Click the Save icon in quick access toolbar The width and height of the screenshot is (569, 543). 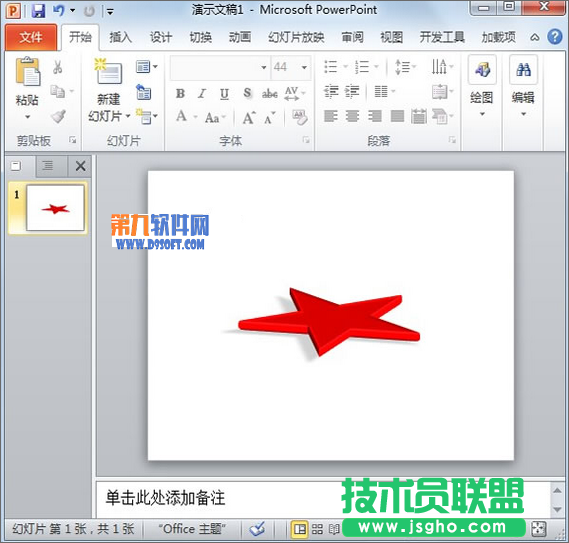(x=38, y=11)
